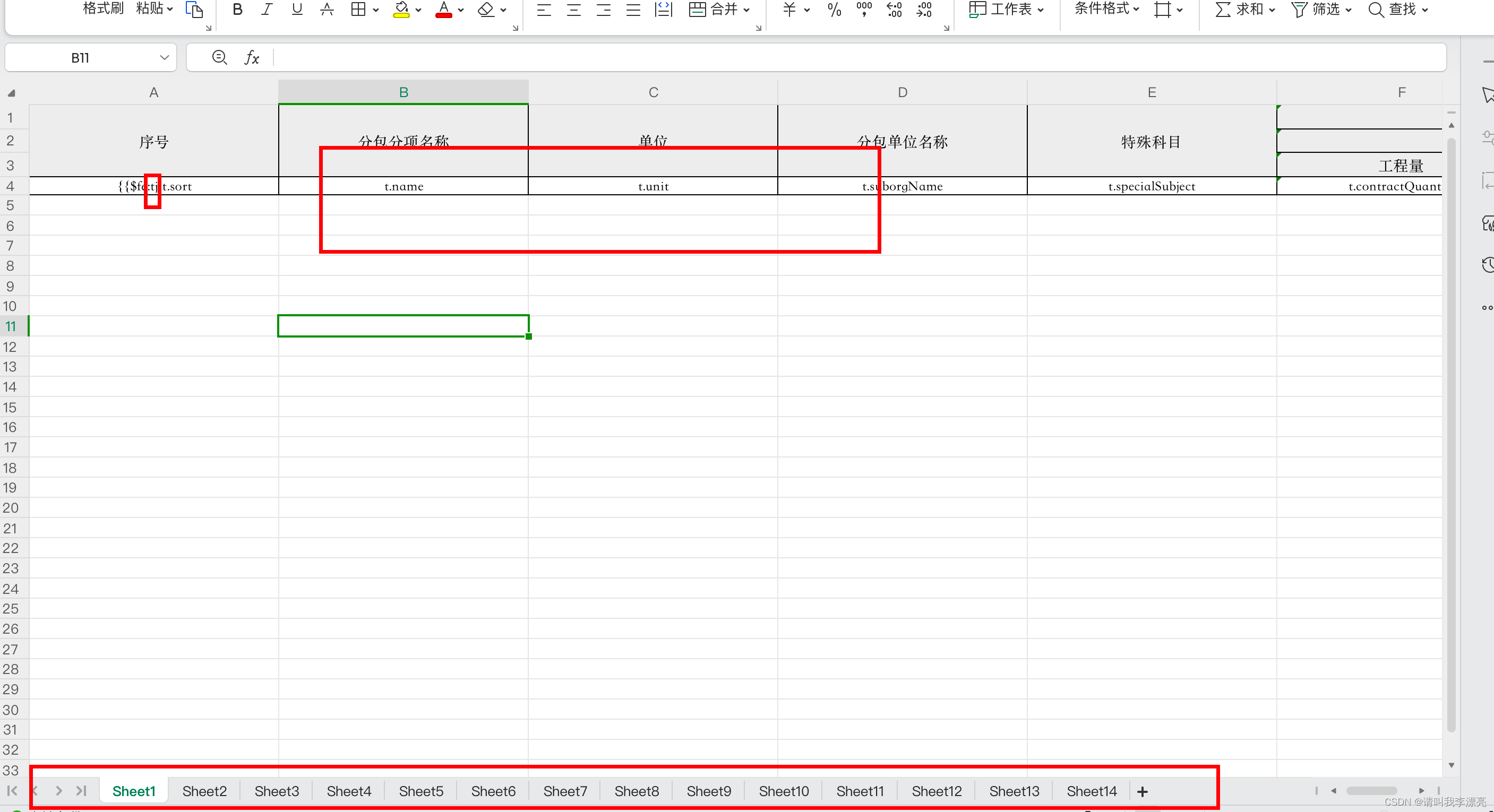Apply the yellow fill color

click(x=401, y=9)
